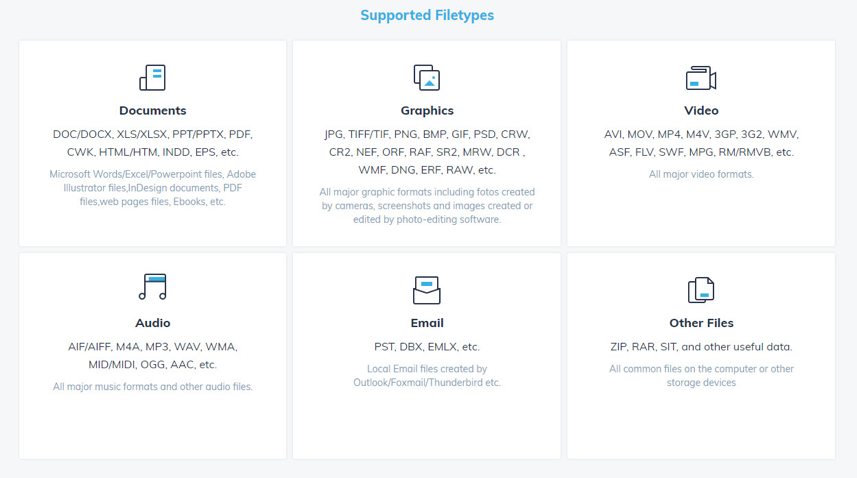Select the Documents card title
The image size is (857, 478).
153,111
